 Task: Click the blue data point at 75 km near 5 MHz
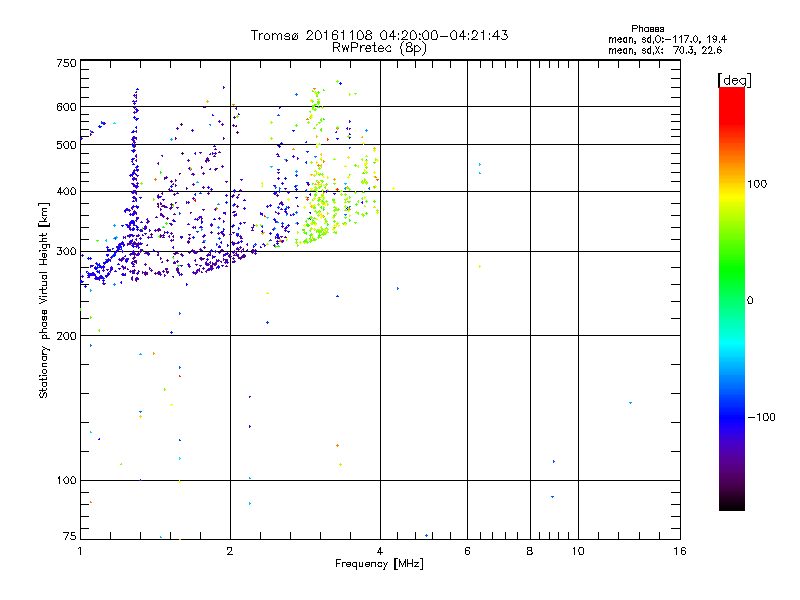coord(427,535)
